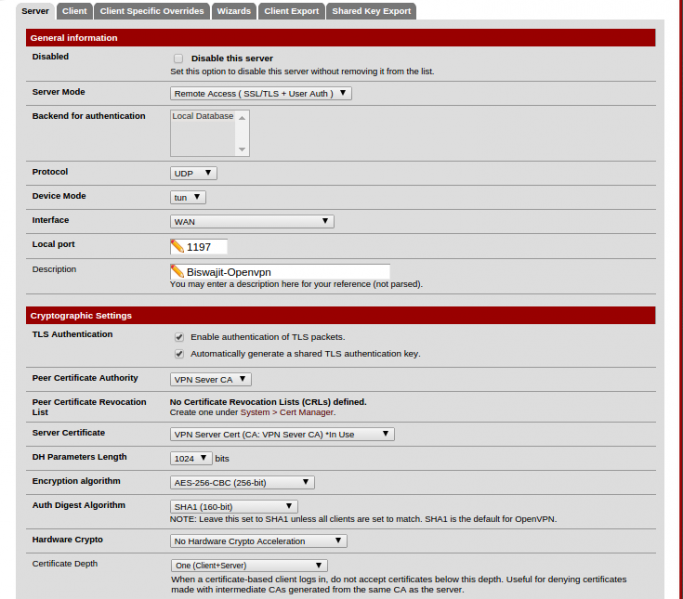
Task: Open the Device Mode tun dropdown
Action: pos(188,197)
